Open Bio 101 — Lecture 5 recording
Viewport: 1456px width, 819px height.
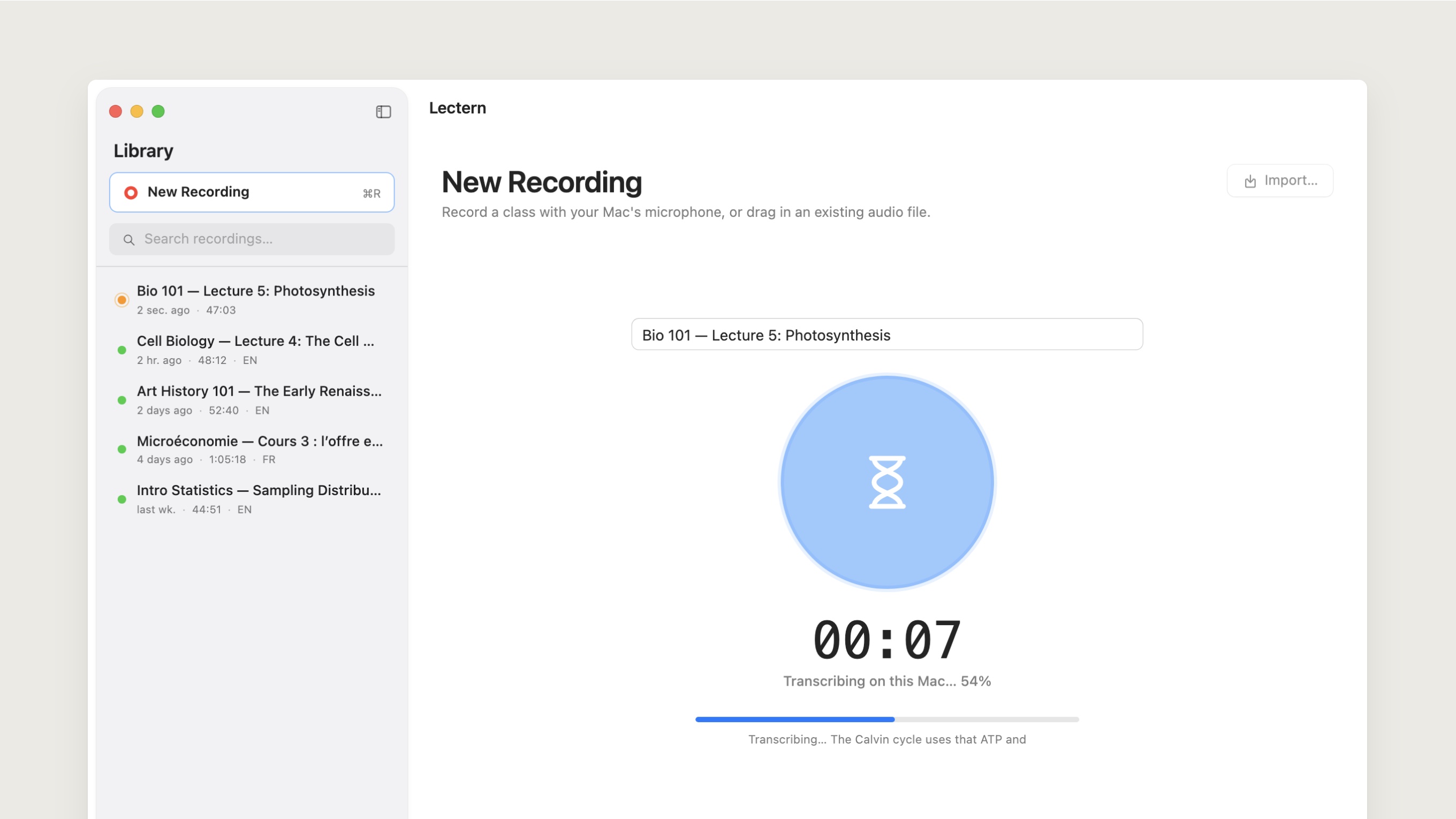point(252,300)
